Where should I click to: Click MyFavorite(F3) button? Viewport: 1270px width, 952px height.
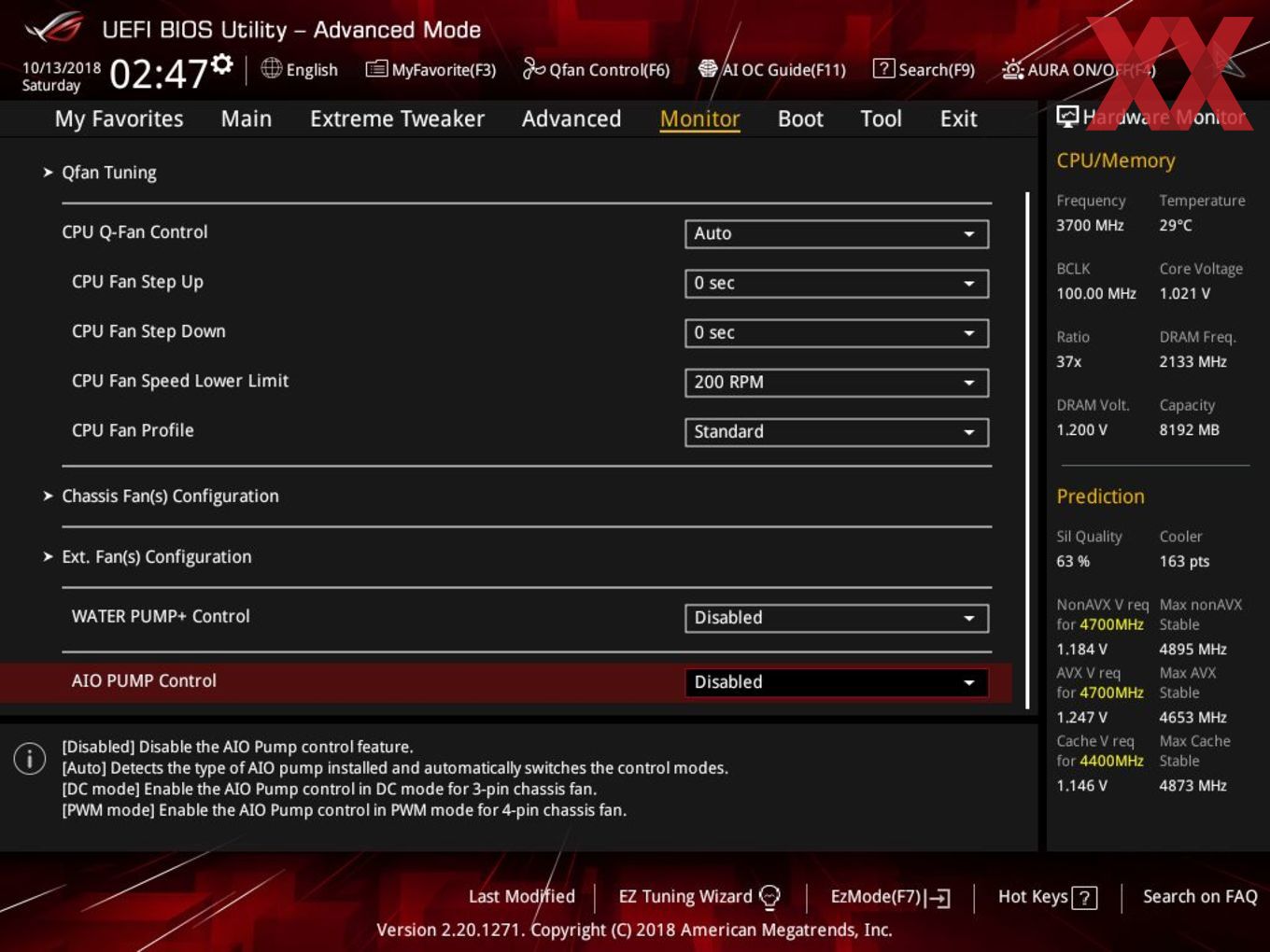click(430, 69)
